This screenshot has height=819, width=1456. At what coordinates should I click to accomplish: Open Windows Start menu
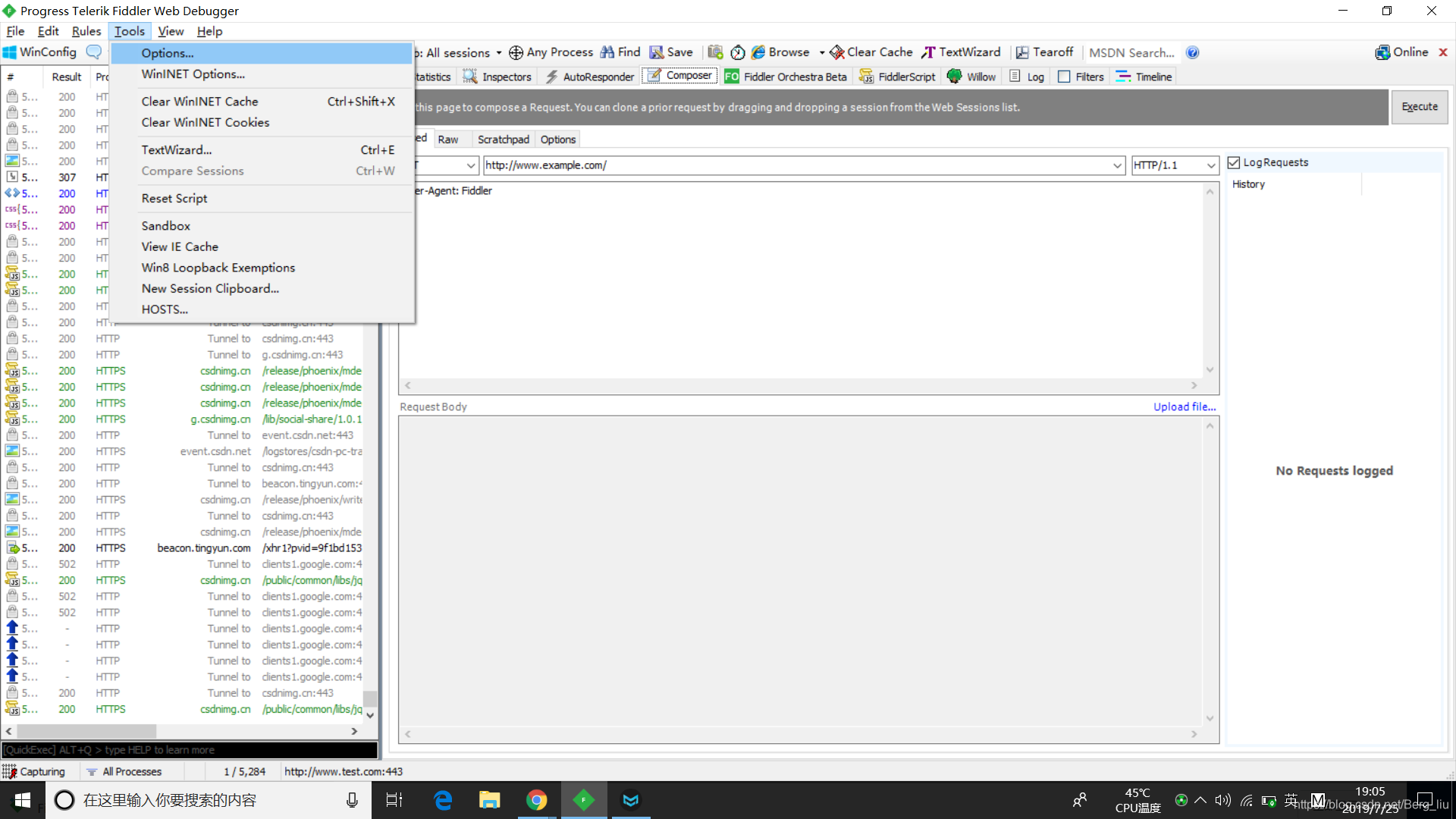coord(22,800)
